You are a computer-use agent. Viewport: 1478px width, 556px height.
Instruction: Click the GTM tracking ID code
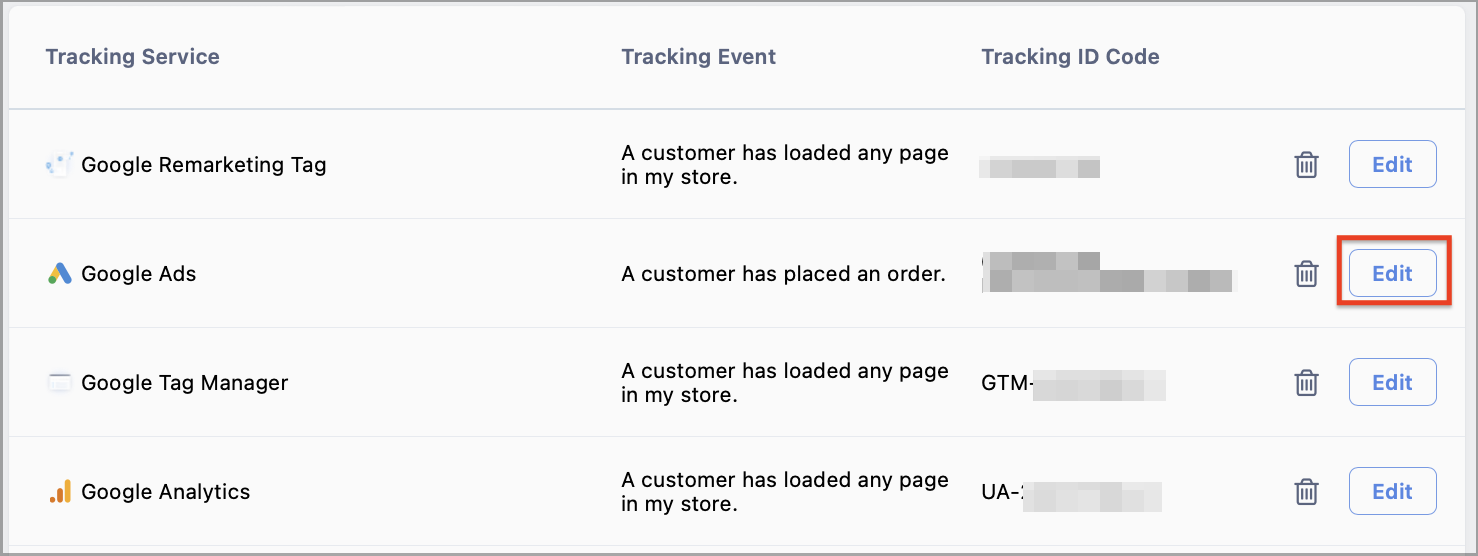coord(1073,383)
